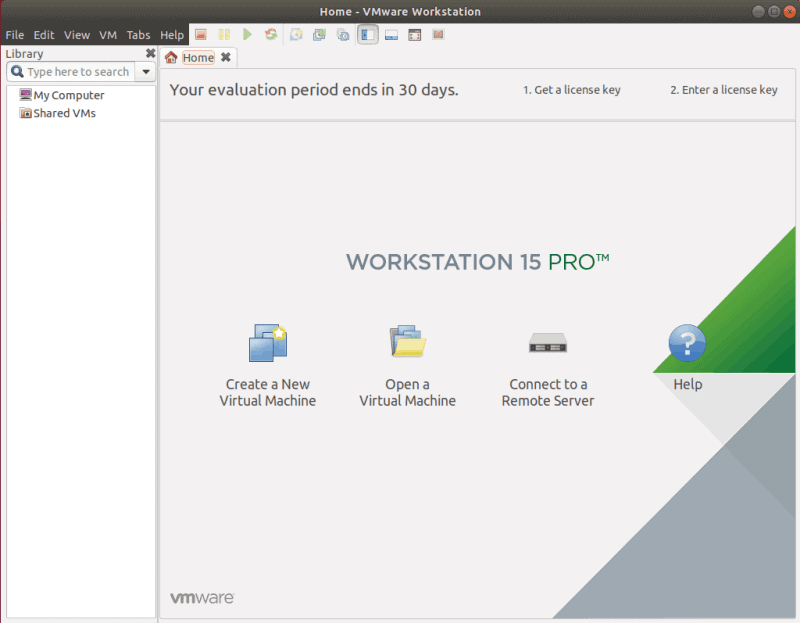Click the Get a license key link
Image resolution: width=800 pixels, height=623 pixels.
coord(571,90)
